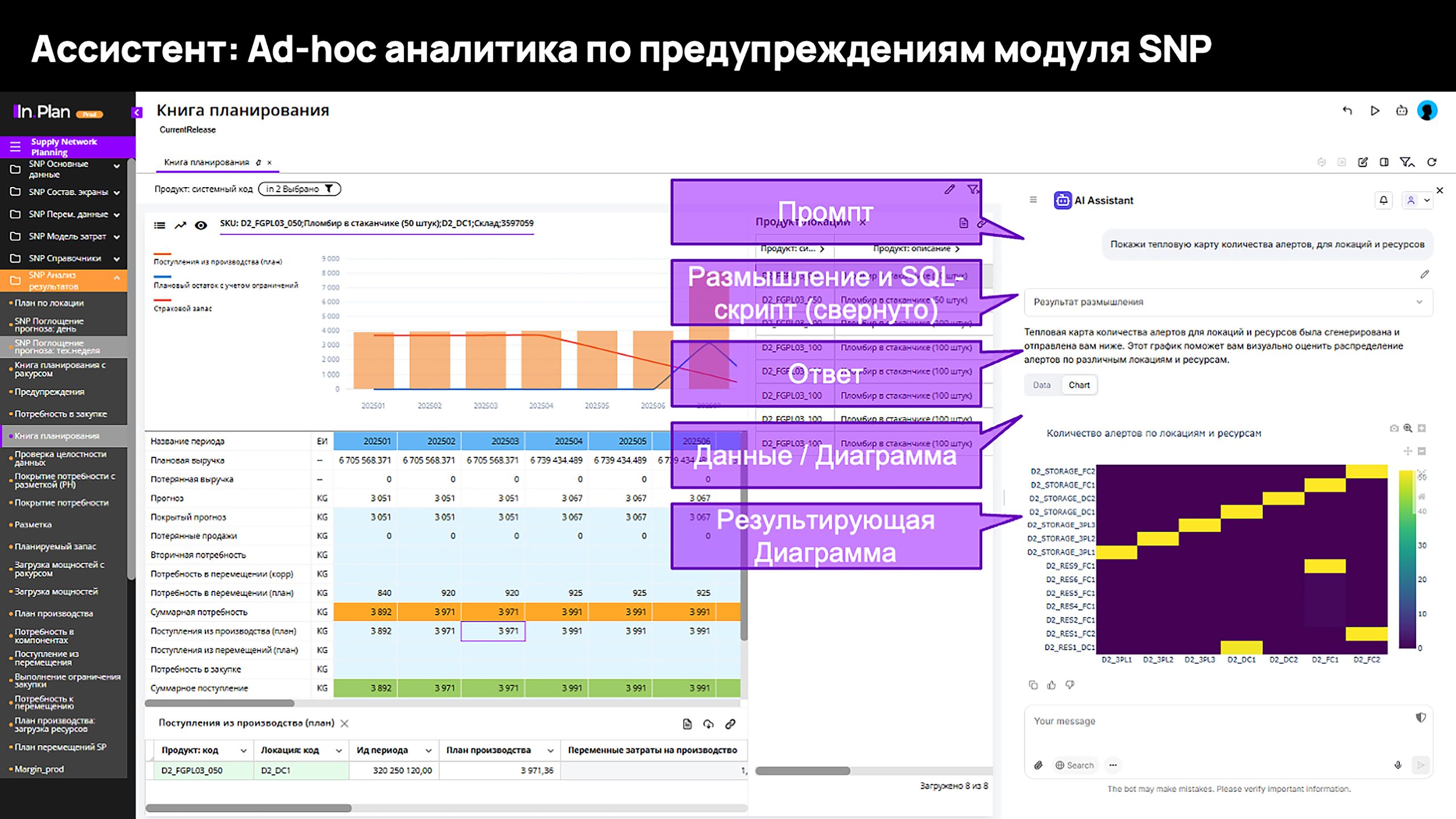Open 'Потребность в закупке' sidebar item
The width and height of the screenshot is (1456, 819).
60,414
